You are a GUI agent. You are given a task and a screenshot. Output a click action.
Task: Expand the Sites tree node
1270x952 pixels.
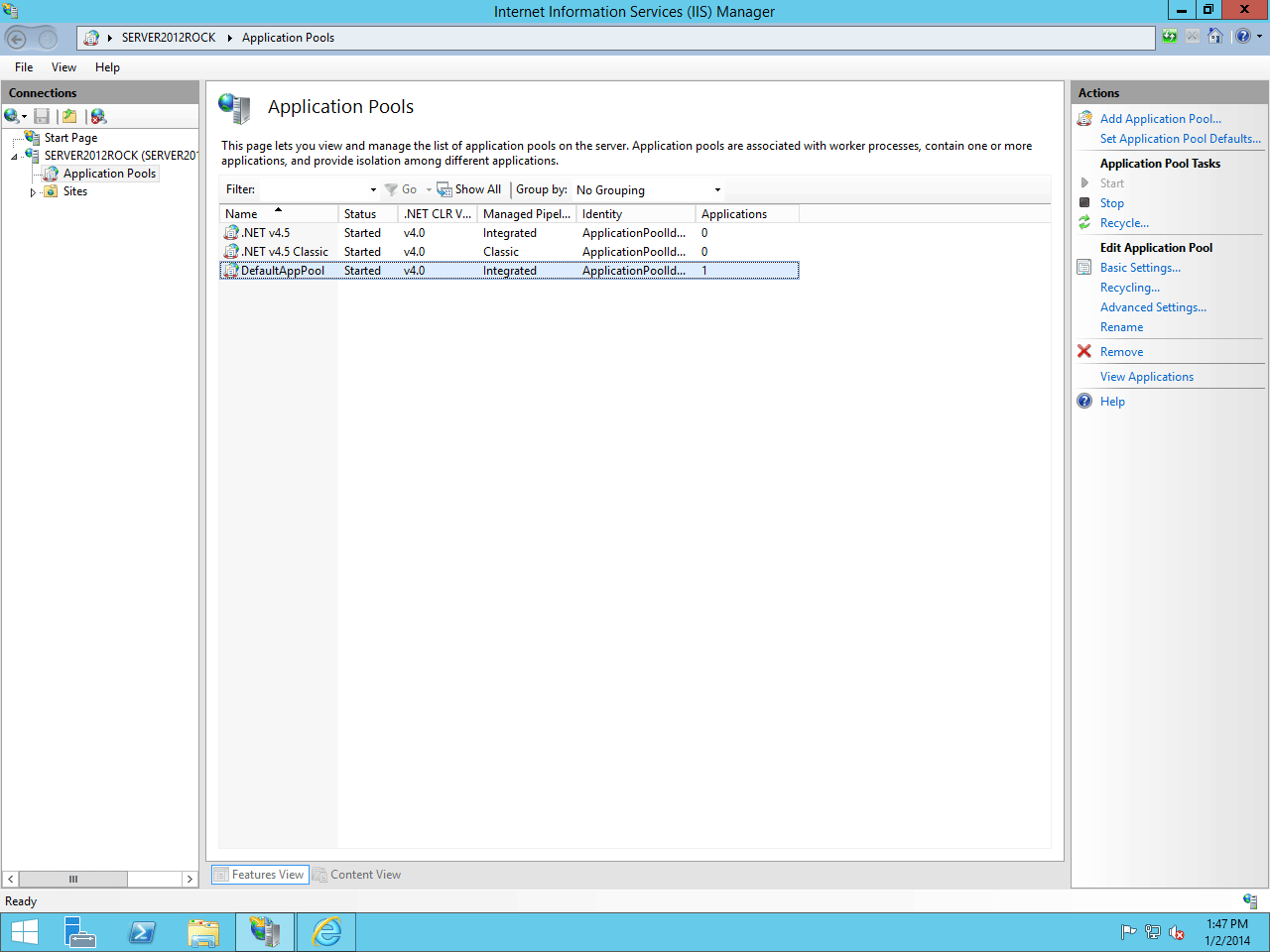click(x=33, y=192)
